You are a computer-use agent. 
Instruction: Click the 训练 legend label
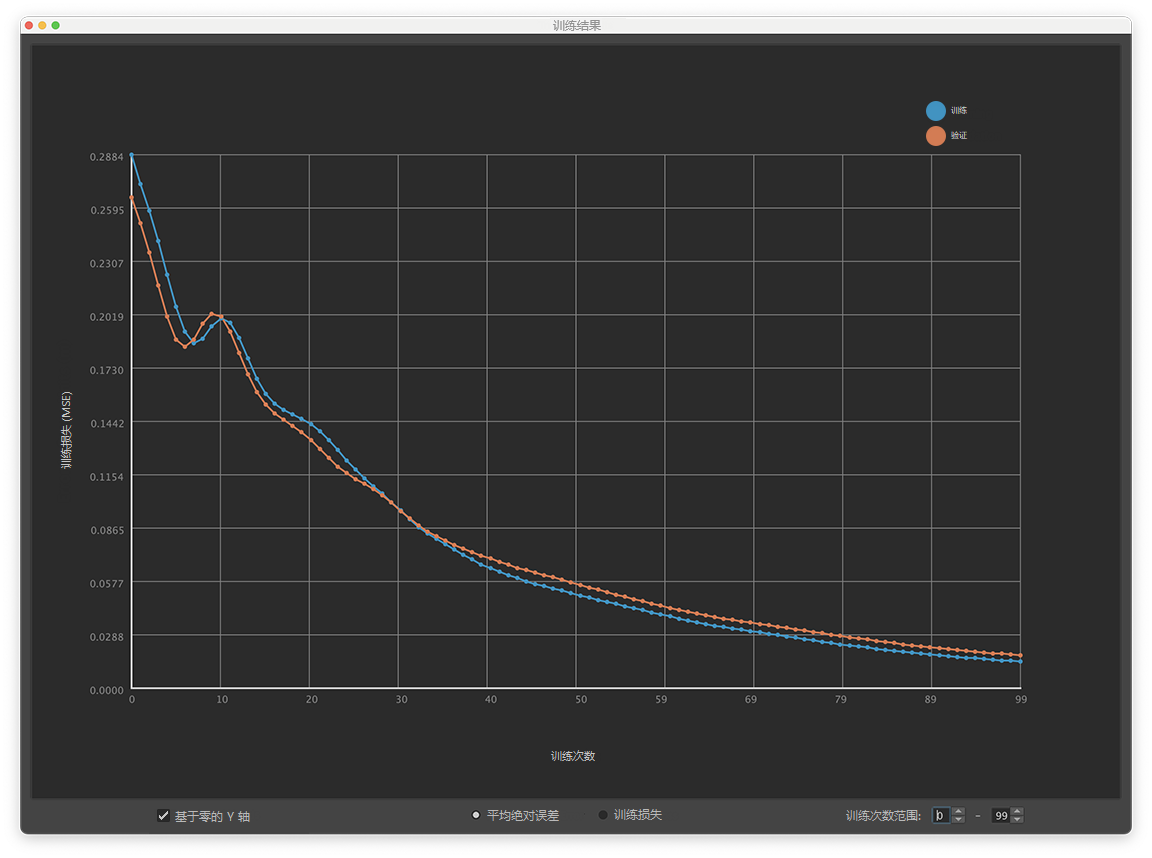pyautogui.click(x=959, y=111)
